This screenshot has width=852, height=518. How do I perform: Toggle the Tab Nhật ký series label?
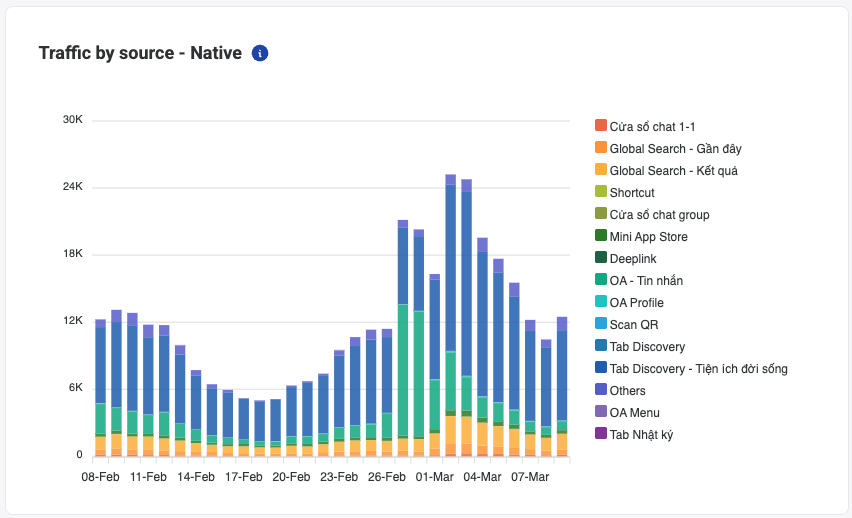641,435
